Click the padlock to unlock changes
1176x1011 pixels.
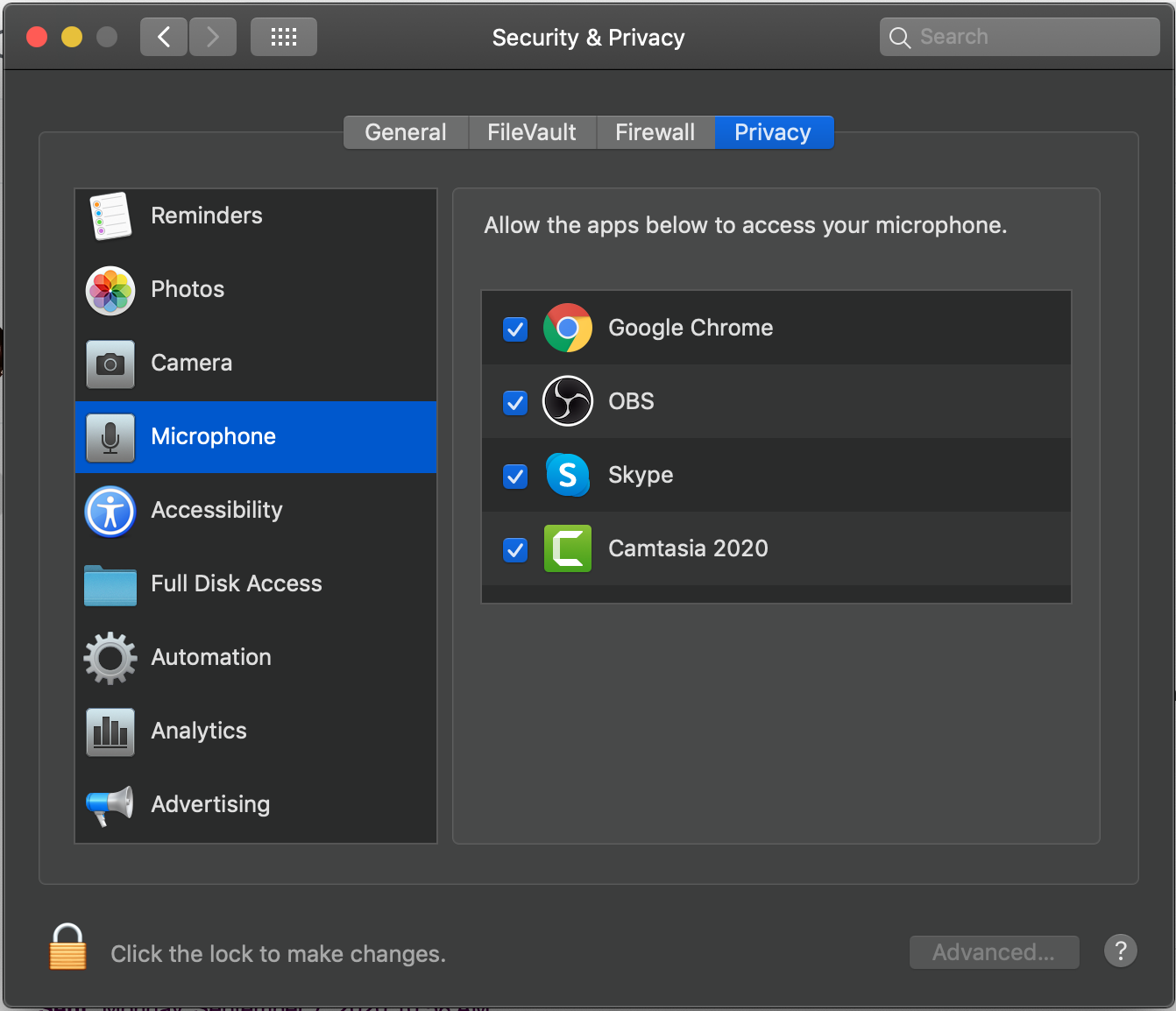click(67, 947)
